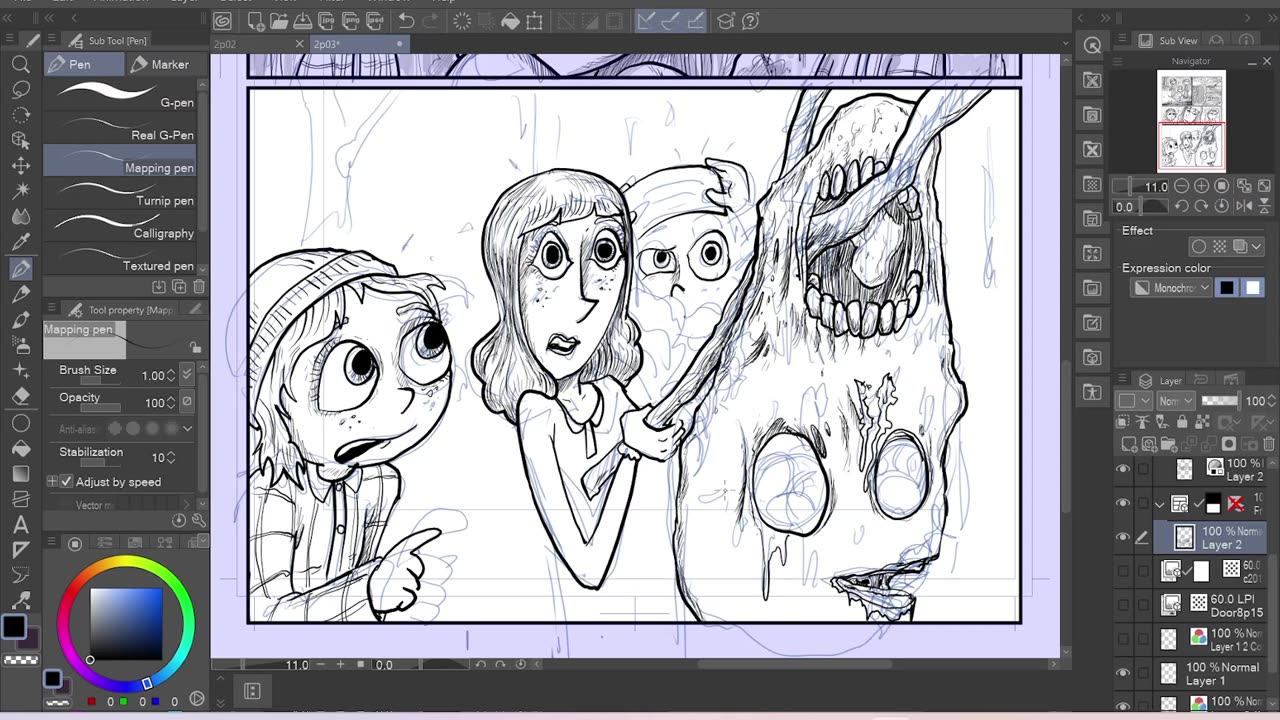1280x720 pixels.
Task: Open the Sub View panel tab
Action: pos(1168,41)
